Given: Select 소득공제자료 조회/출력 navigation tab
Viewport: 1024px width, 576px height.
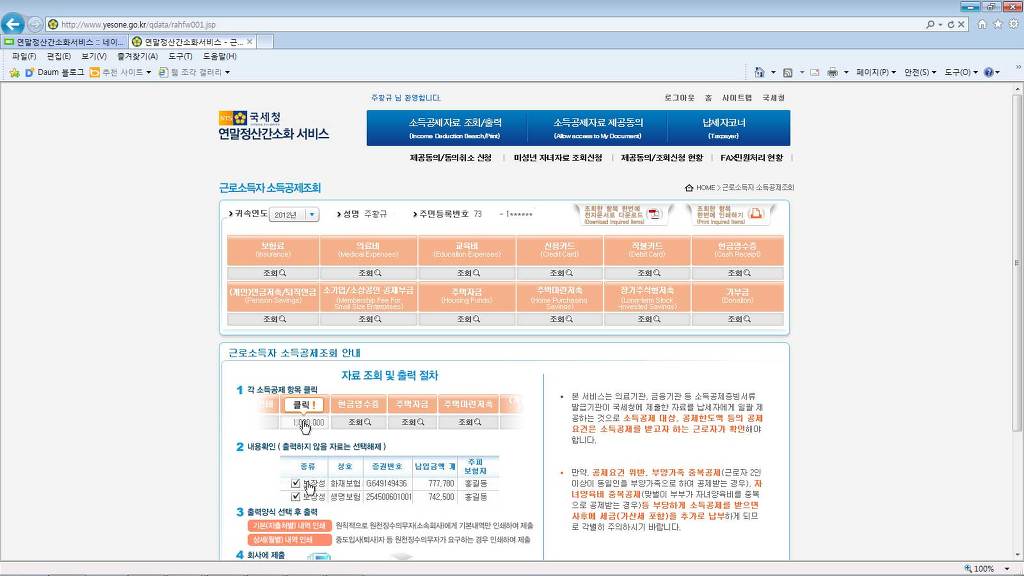Looking at the screenshot, I should point(455,127).
